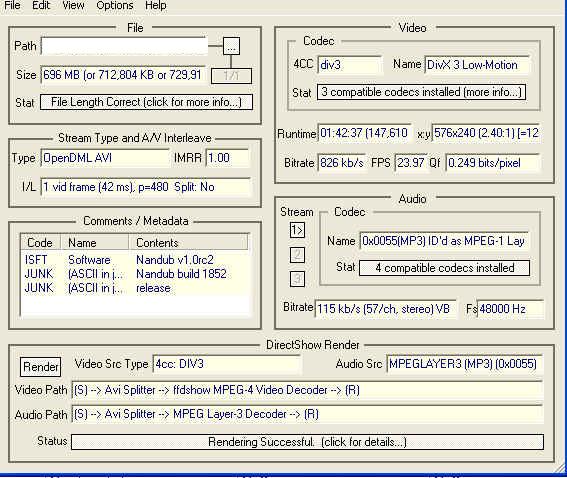Open the Edit menu
Viewport: 567px width, 478px height.
point(41,5)
